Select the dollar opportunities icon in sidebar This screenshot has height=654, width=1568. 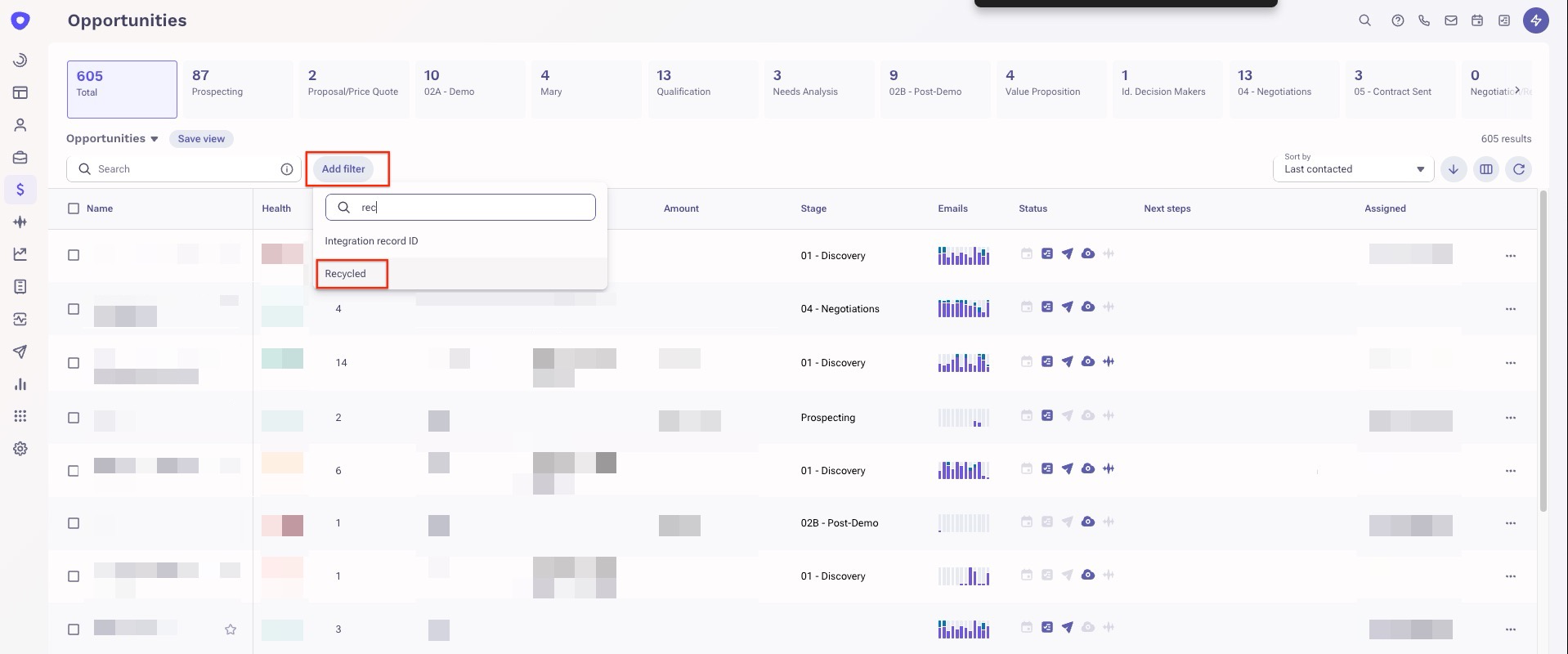20,190
